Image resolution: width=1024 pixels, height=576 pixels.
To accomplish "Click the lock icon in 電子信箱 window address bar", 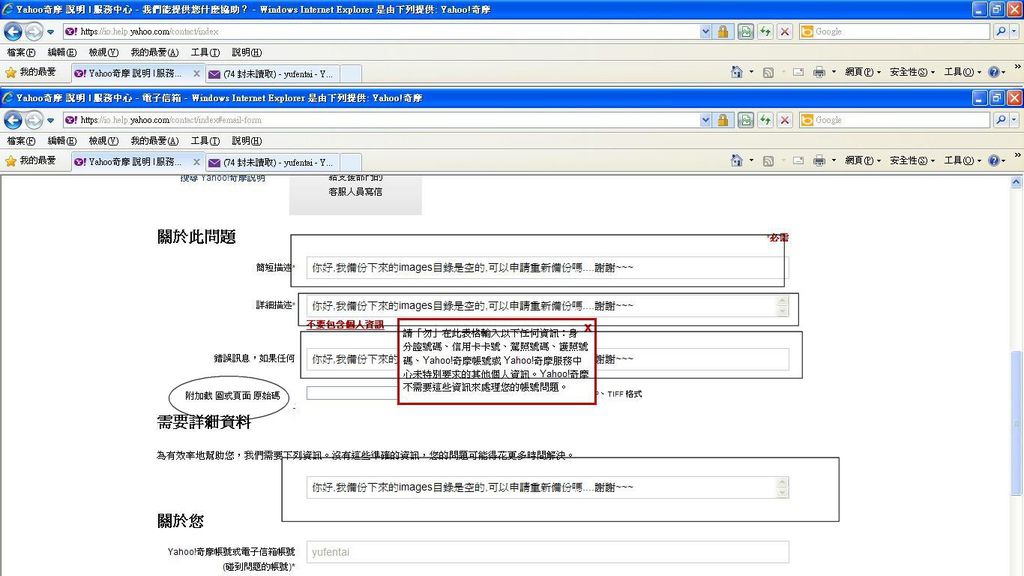I will point(723,120).
